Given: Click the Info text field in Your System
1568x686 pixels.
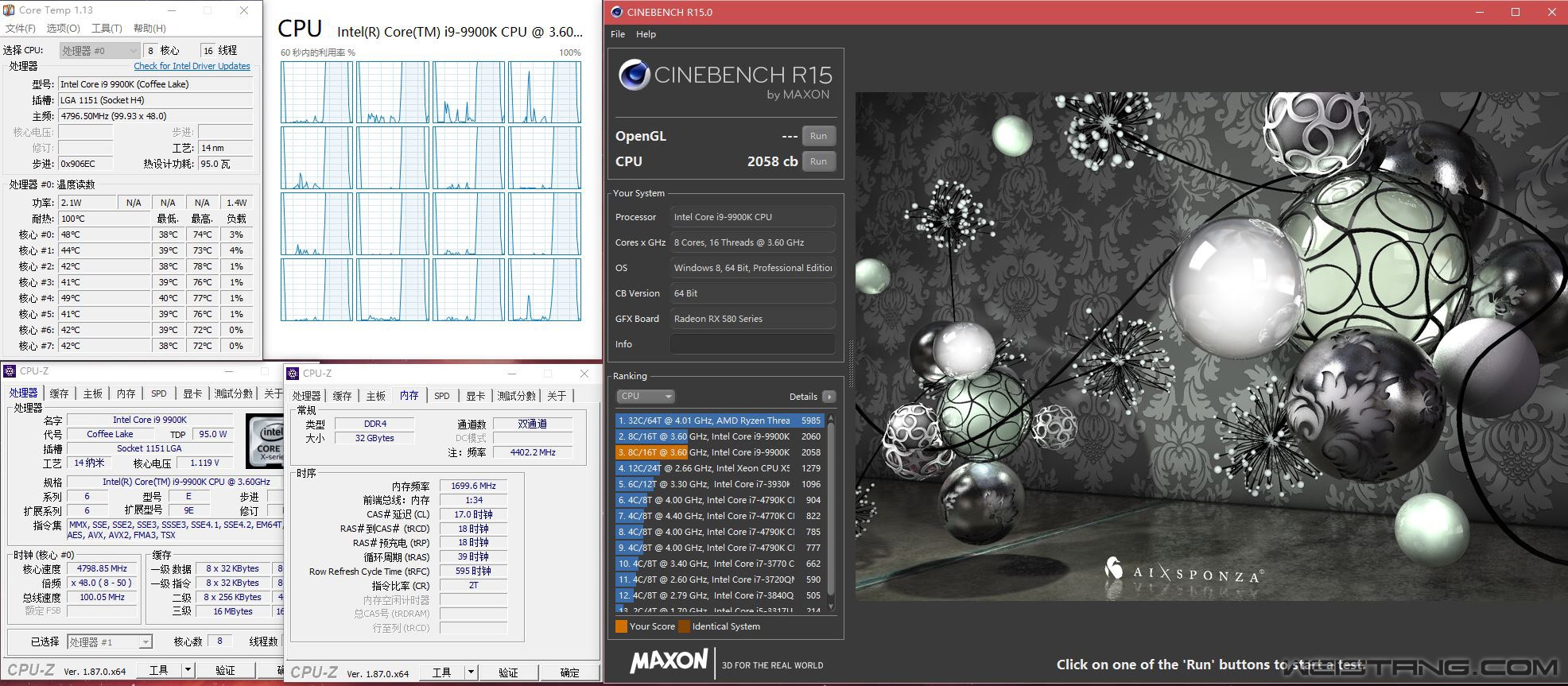Looking at the screenshot, I should click(752, 344).
